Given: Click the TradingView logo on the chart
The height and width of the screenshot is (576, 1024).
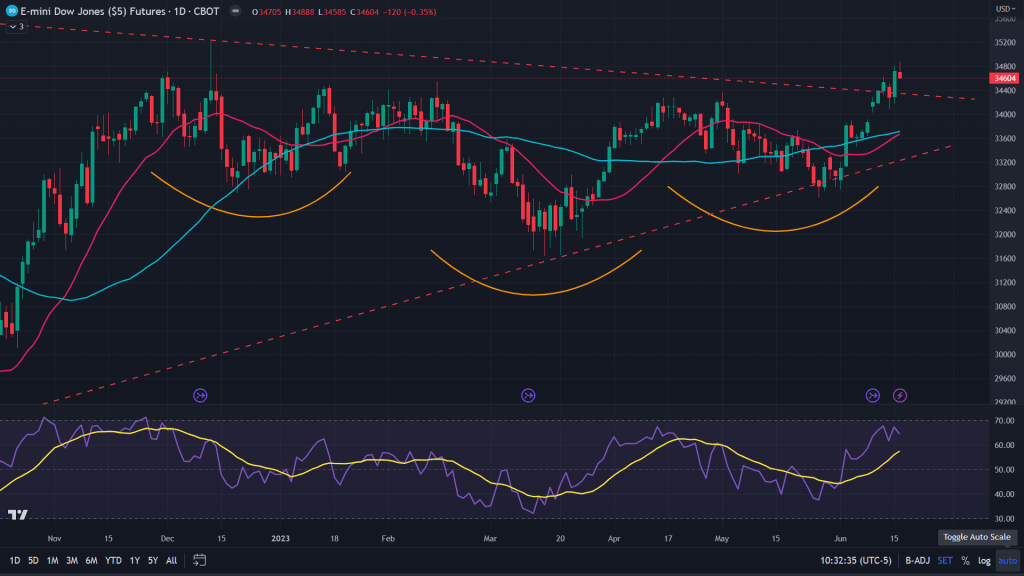Looking at the screenshot, I should 17,515.
